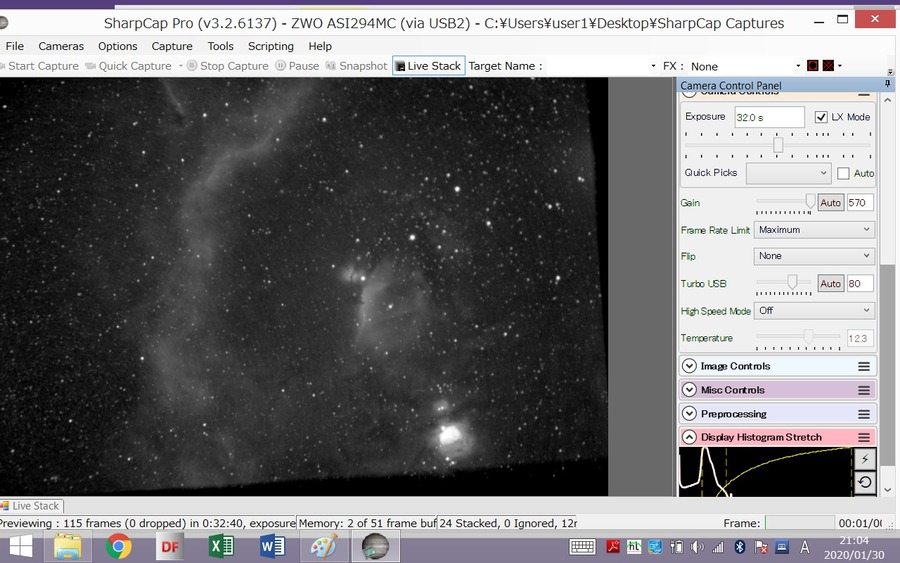Switch to the Live Stack bottom tab
Viewport: 900px width, 563px height.
(31, 506)
